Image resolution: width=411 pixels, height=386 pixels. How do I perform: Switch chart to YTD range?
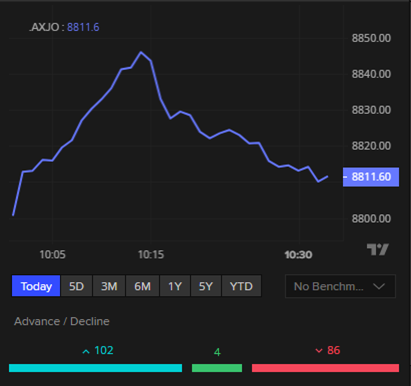coord(241,286)
